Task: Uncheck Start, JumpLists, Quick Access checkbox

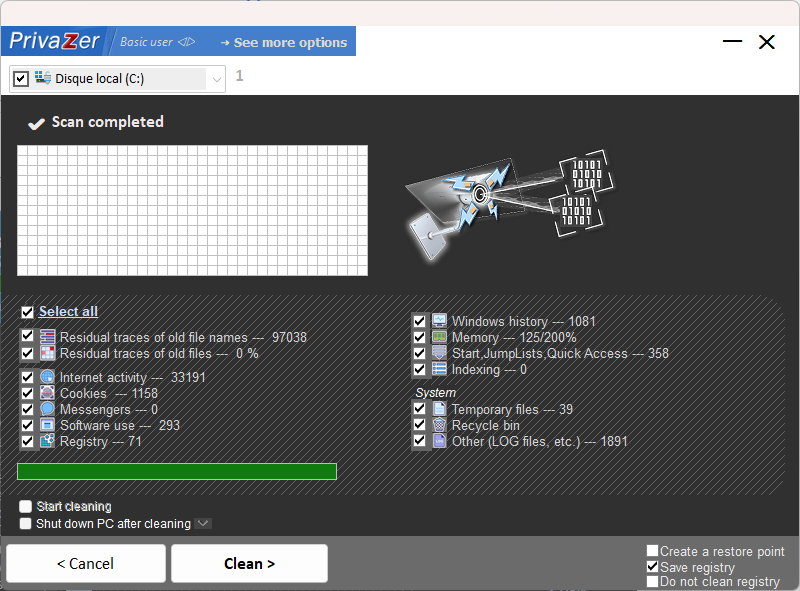Action: [419, 353]
